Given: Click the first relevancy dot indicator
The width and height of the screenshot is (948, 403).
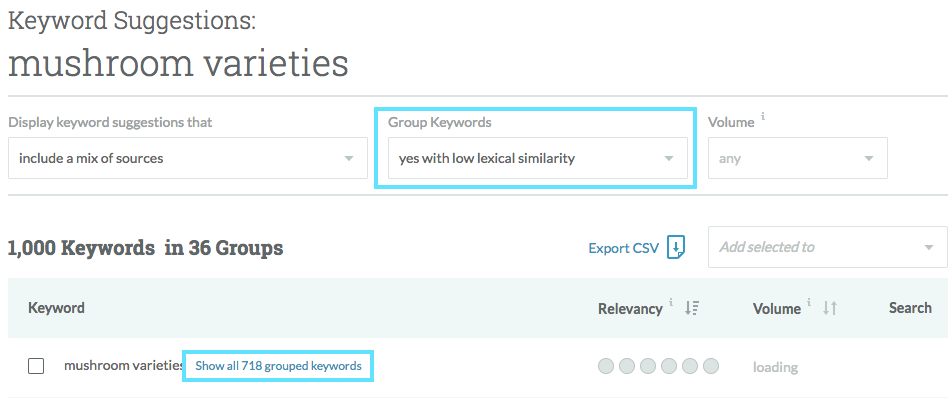Looking at the screenshot, I should pyautogui.click(x=606, y=367).
